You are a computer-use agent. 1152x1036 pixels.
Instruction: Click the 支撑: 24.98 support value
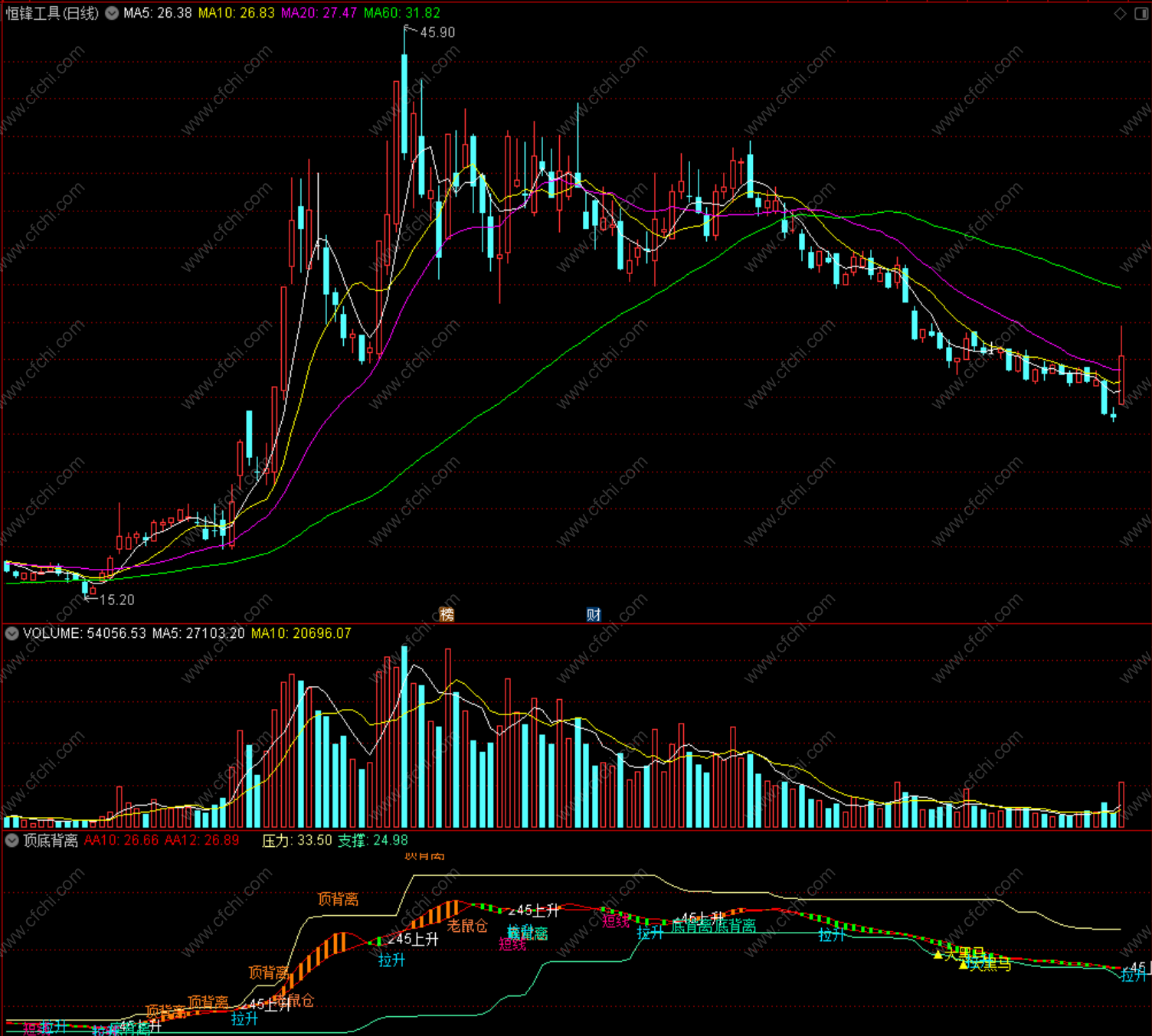pos(373,840)
